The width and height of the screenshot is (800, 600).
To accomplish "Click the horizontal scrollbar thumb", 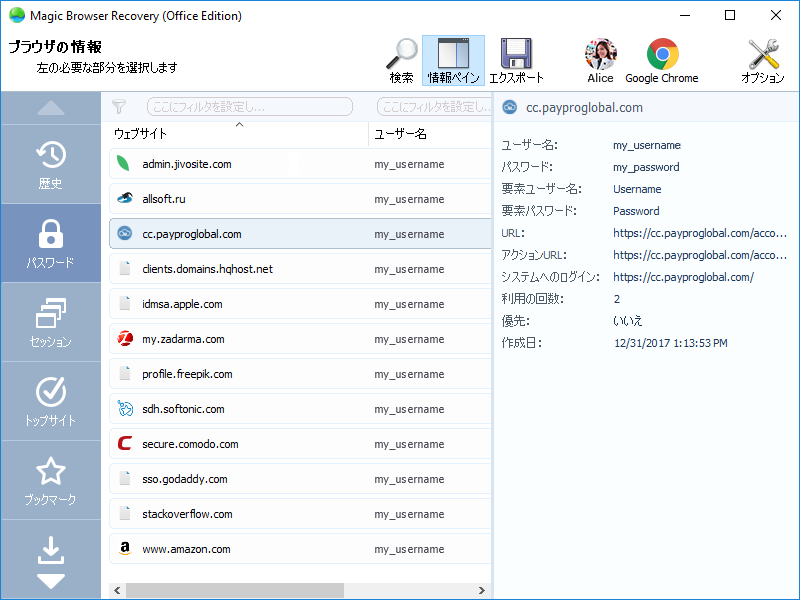I will point(235,590).
